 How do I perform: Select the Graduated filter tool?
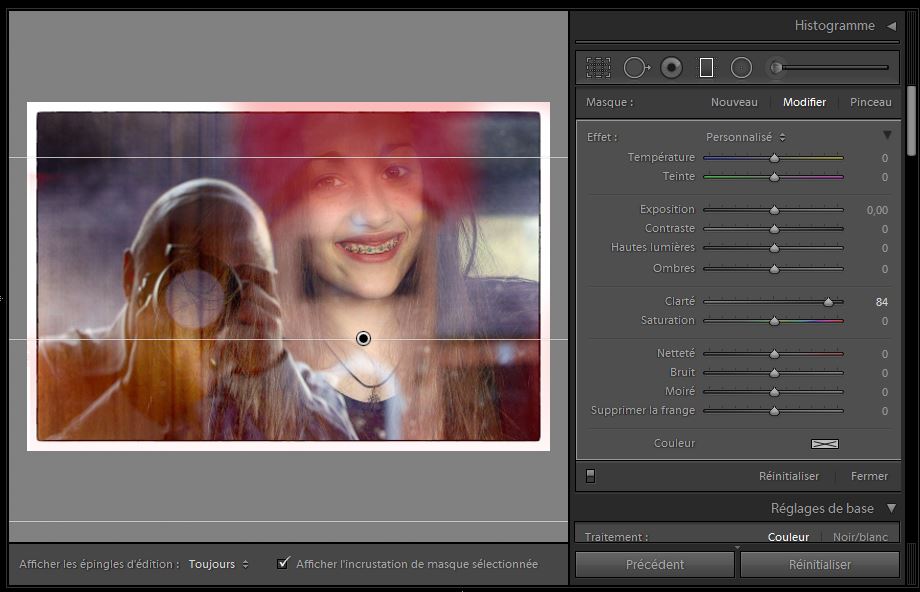(x=706, y=67)
